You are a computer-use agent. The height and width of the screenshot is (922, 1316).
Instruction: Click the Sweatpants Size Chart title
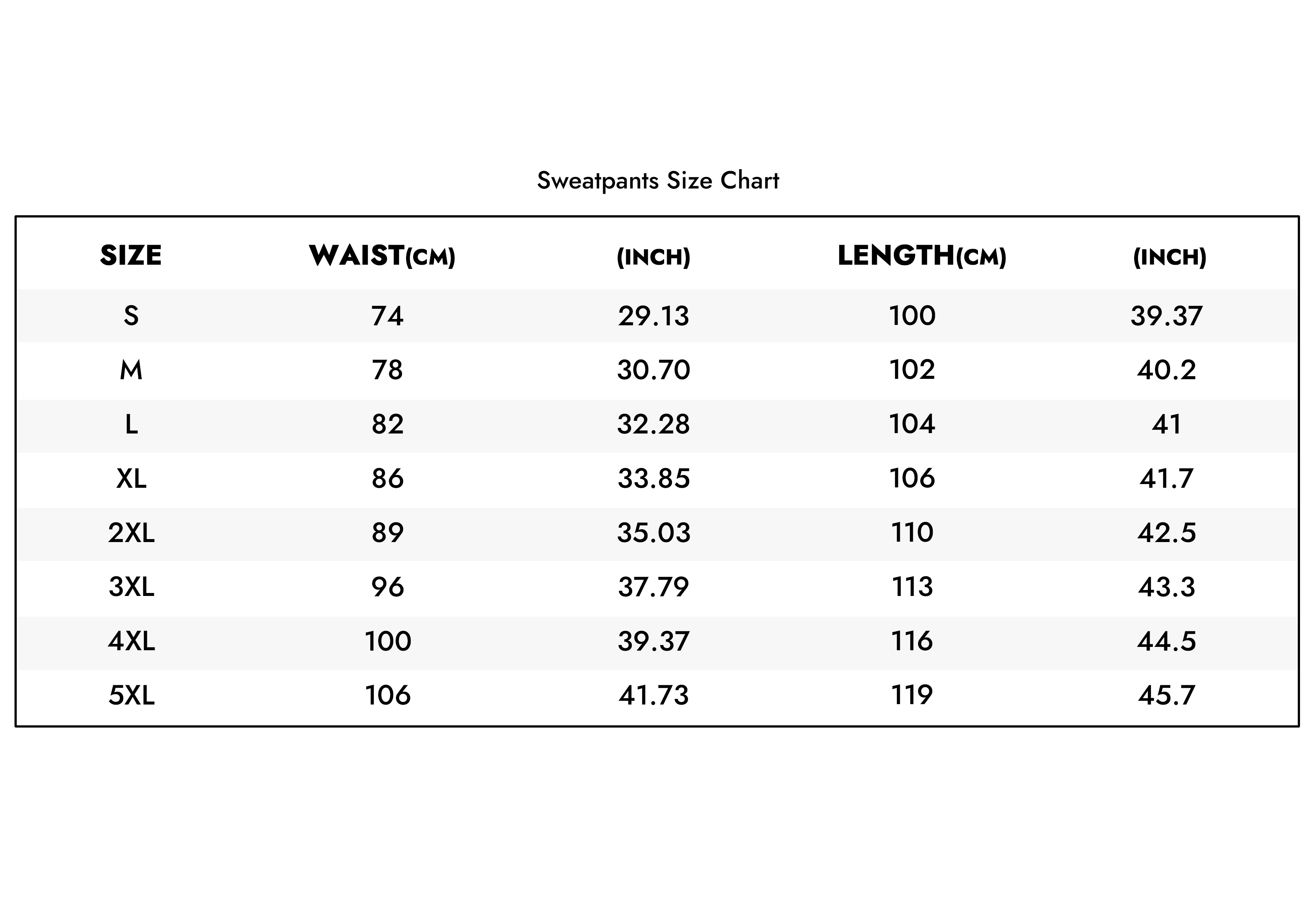[x=658, y=181]
